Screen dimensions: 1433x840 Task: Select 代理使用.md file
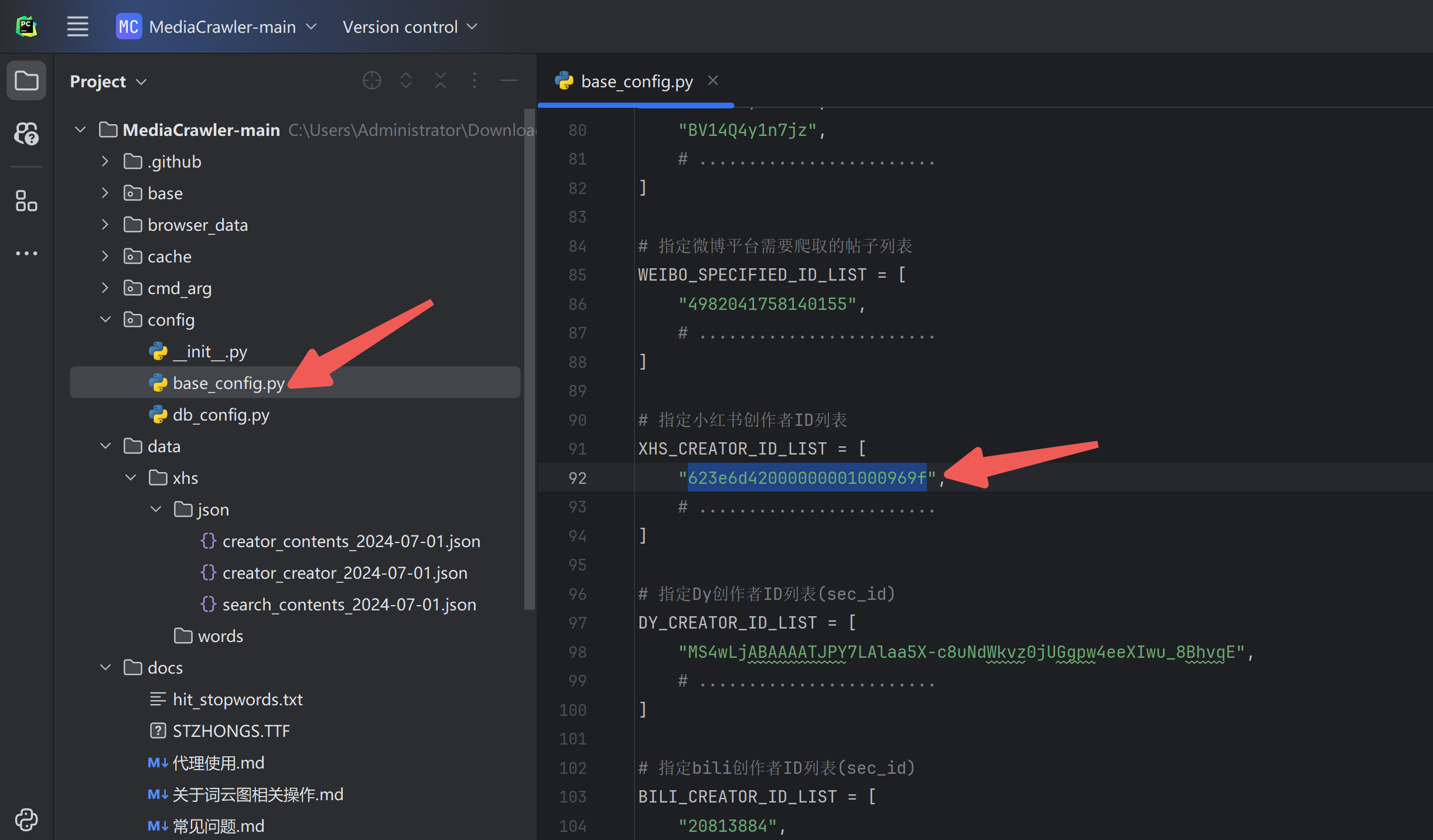coord(218,763)
